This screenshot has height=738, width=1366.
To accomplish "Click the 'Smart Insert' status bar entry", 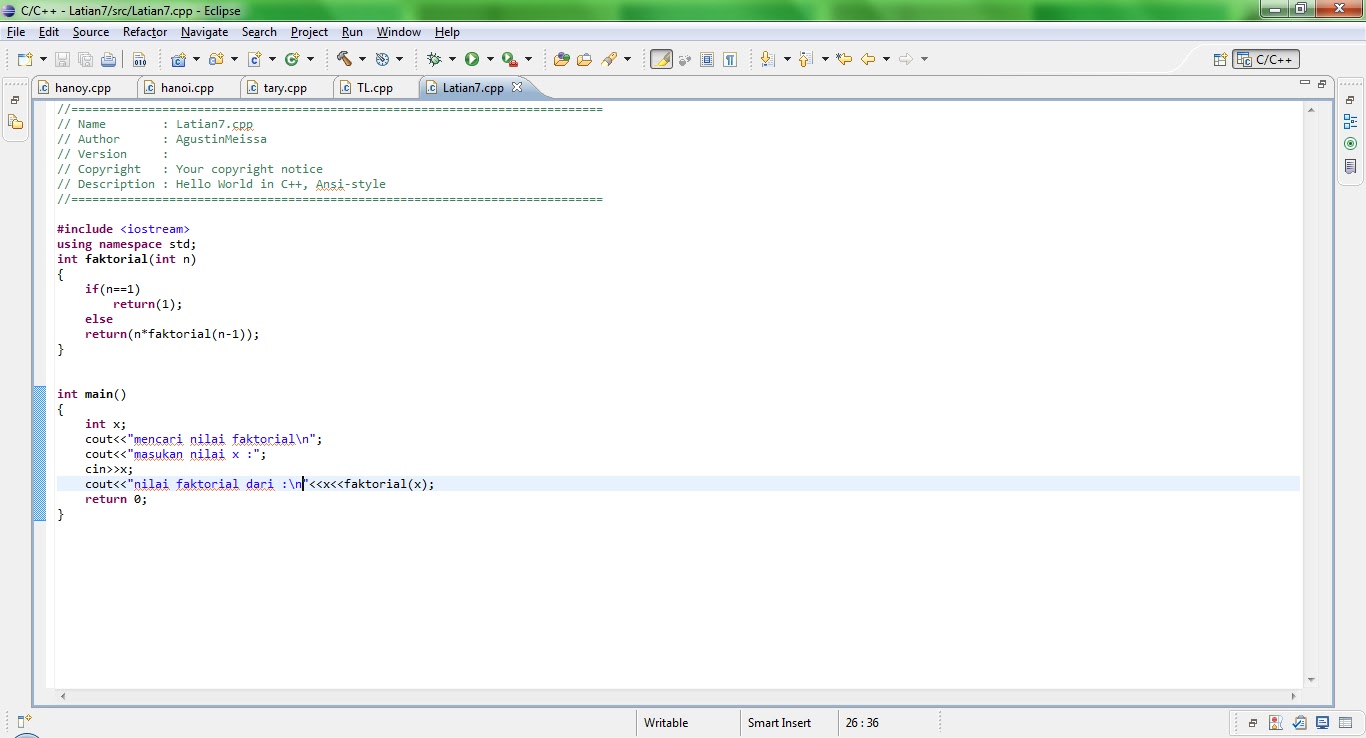I will 779,722.
